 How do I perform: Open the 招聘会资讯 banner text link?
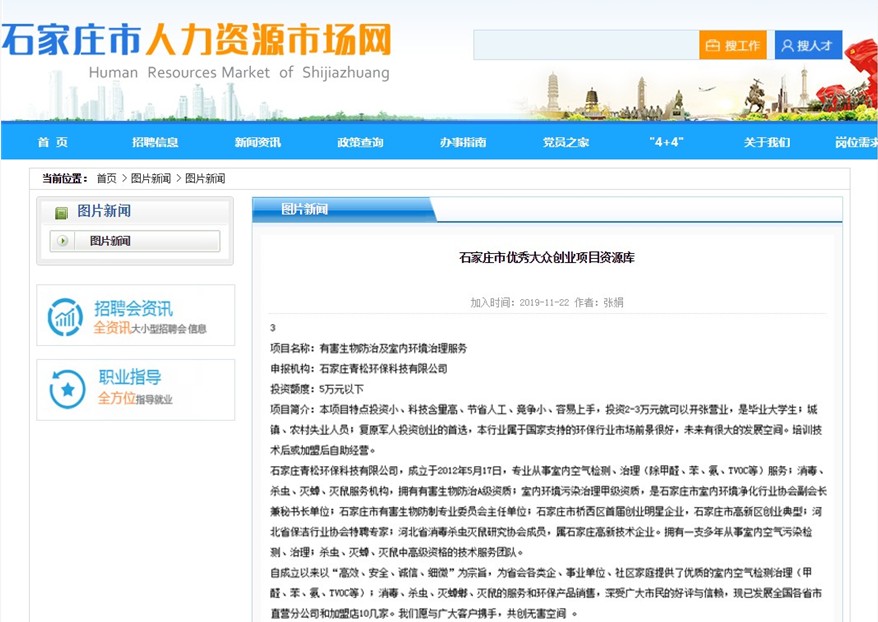point(133,308)
